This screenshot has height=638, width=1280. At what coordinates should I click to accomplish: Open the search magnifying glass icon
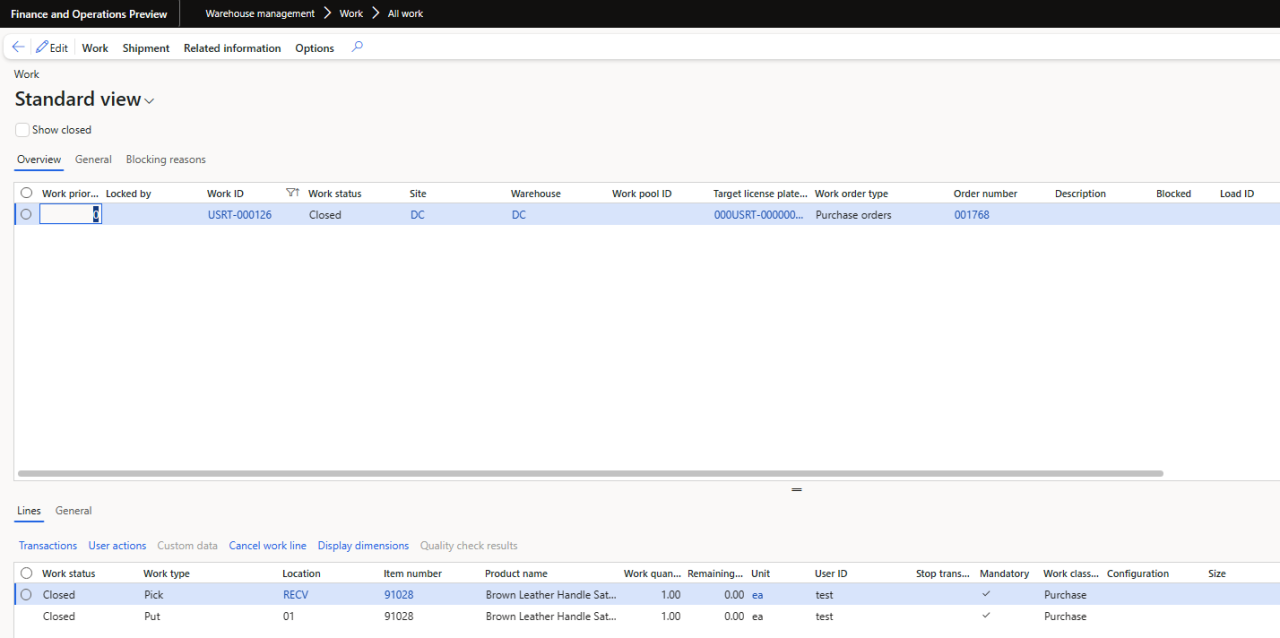click(357, 47)
